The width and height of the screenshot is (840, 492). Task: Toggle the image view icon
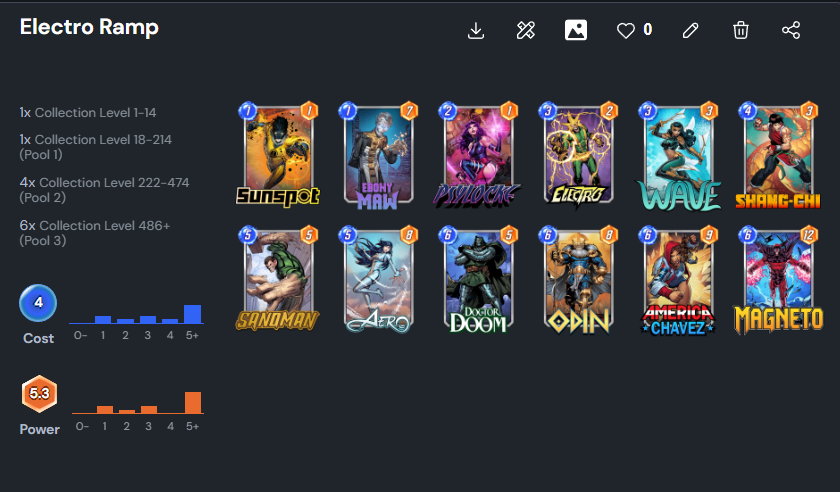(576, 30)
